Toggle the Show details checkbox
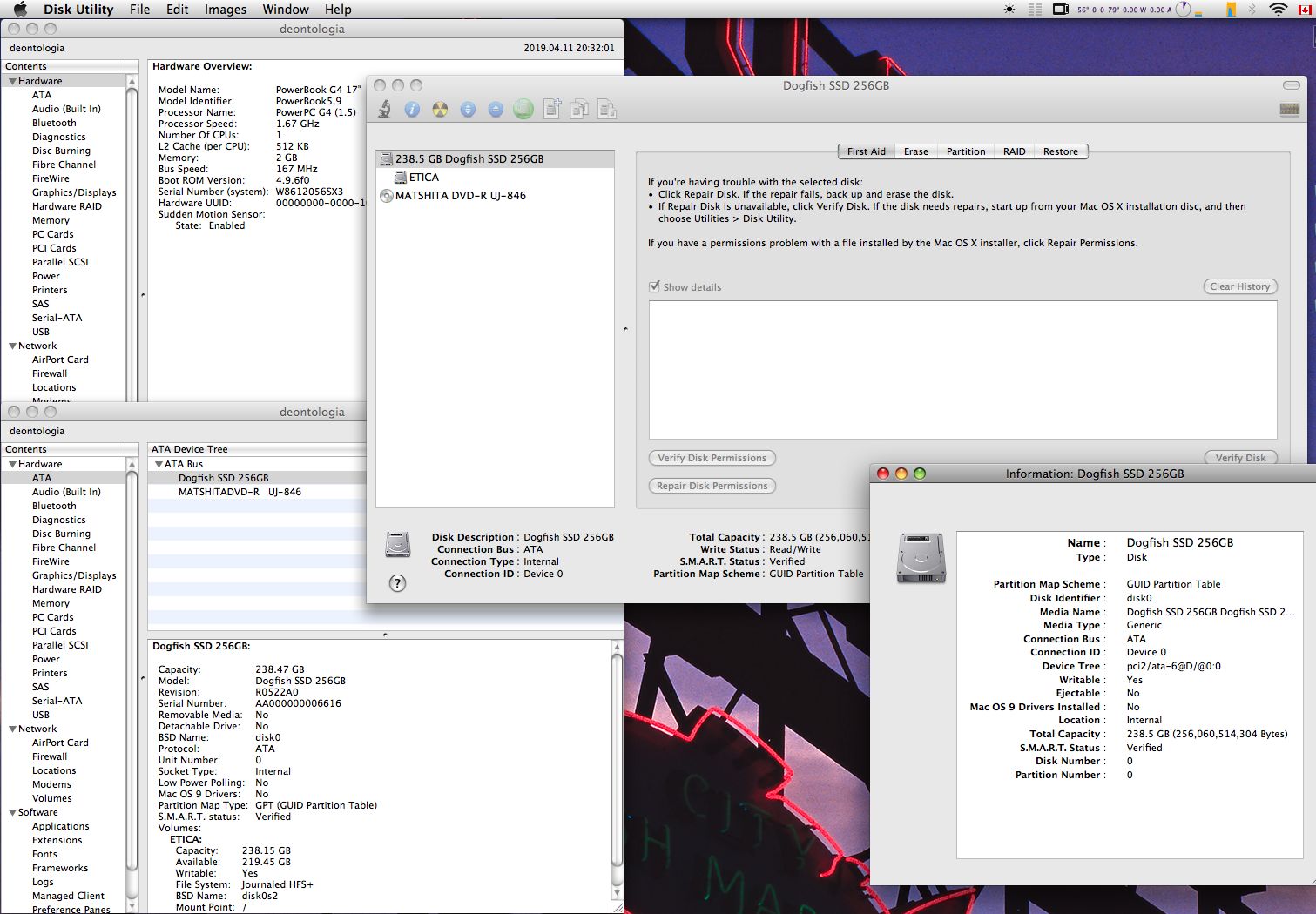The image size is (1316, 914). tap(654, 286)
